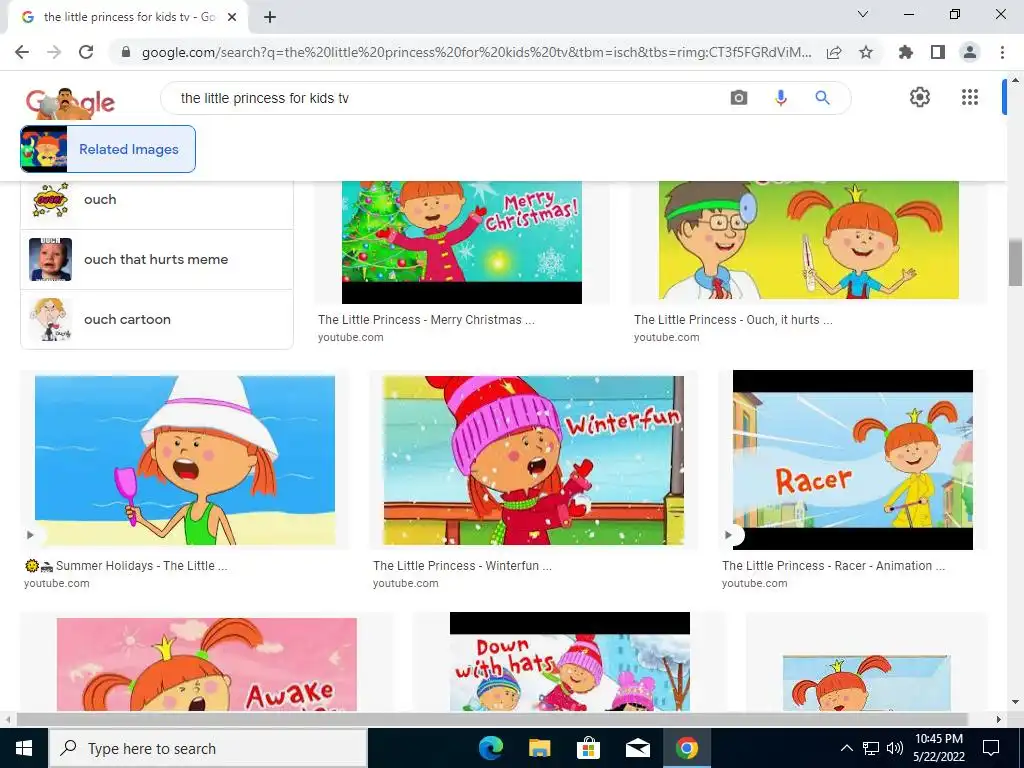View site information lock icon
The height and width of the screenshot is (768, 1024).
pos(126,52)
